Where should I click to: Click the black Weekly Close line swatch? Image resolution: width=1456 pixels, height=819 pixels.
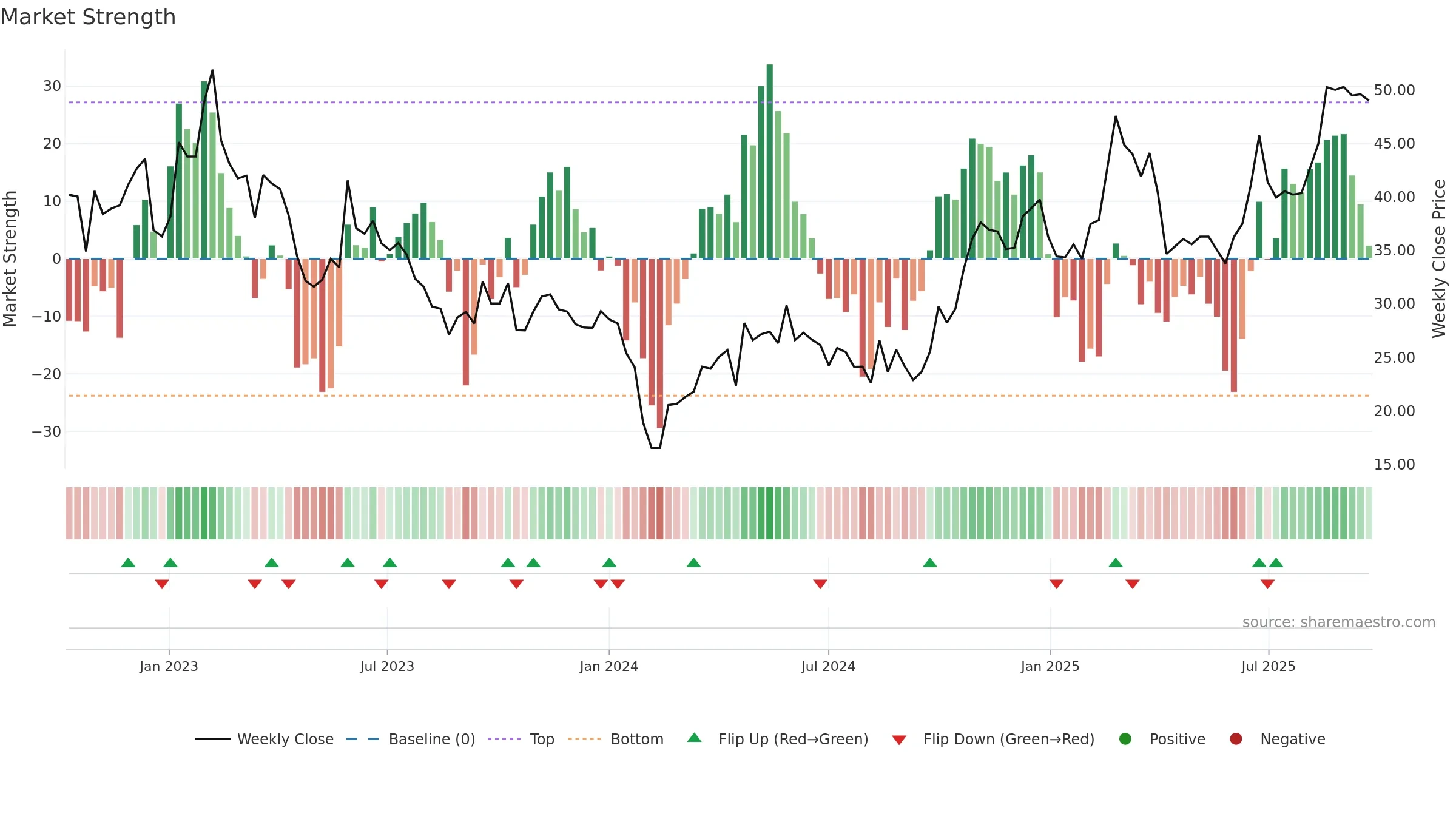tap(213, 739)
